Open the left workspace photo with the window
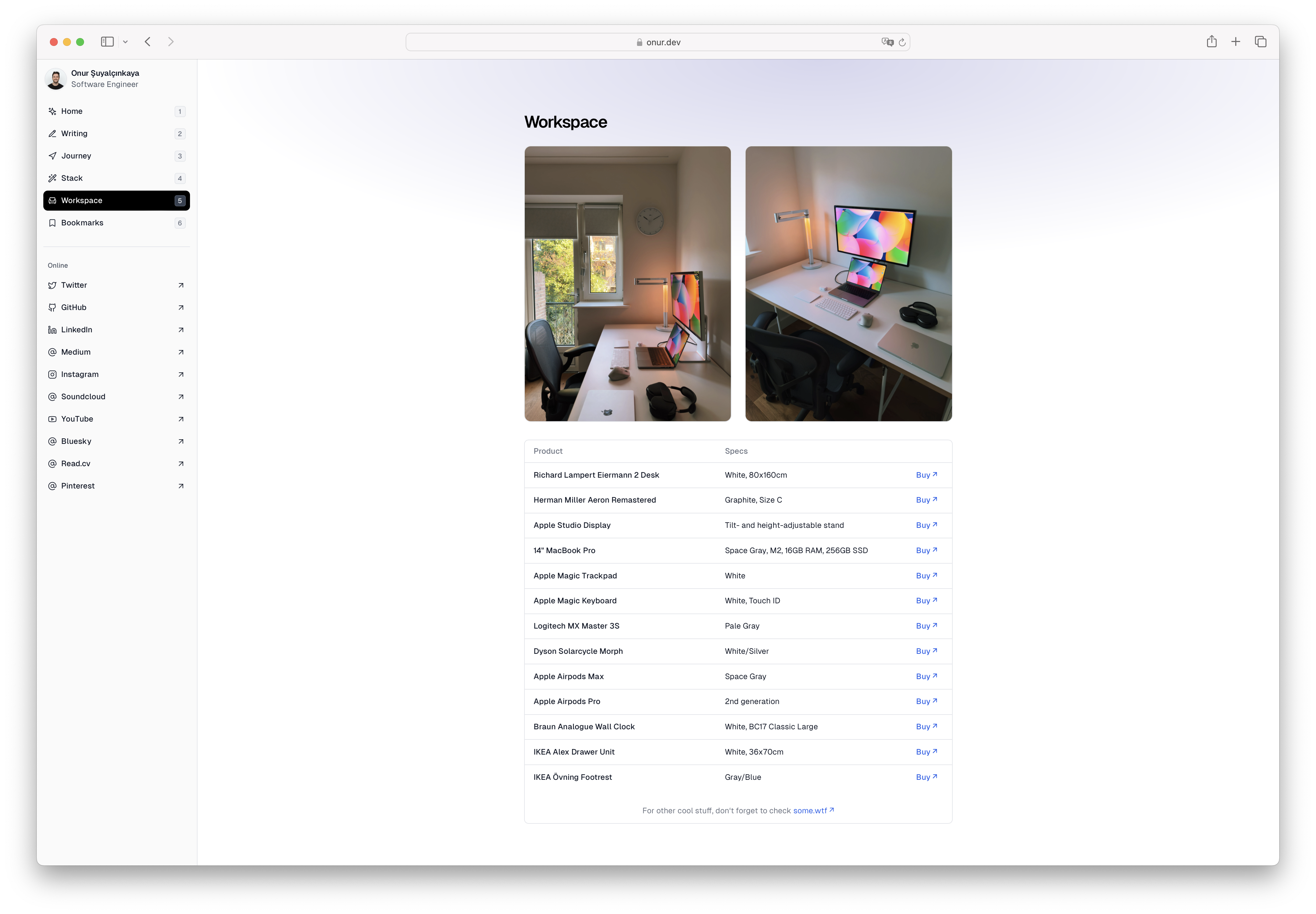This screenshot has width=1316, height=914. coord(627,284)
